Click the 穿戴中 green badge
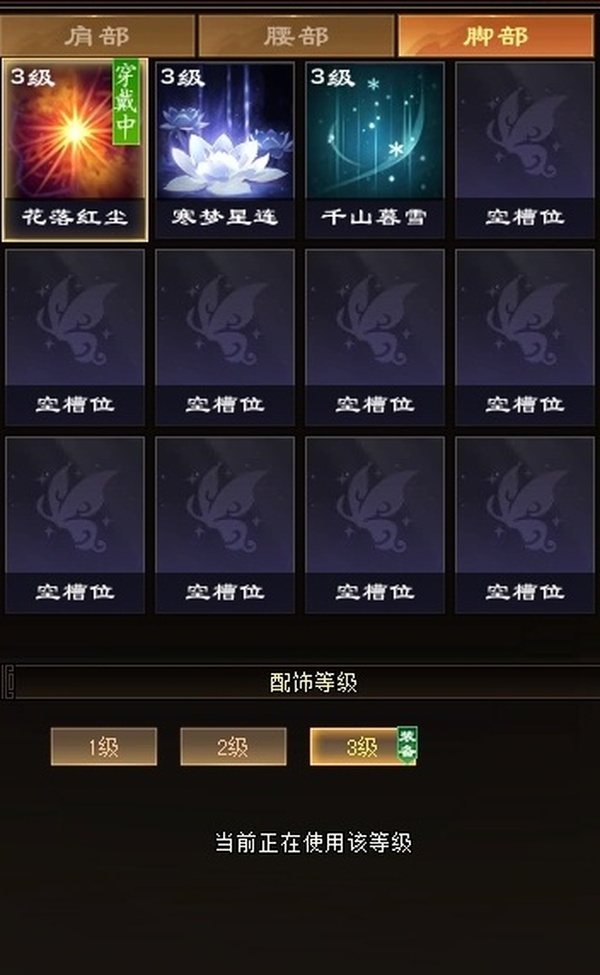Image resolution: width=600 pixels, height=975 pixels. point(126,102)
